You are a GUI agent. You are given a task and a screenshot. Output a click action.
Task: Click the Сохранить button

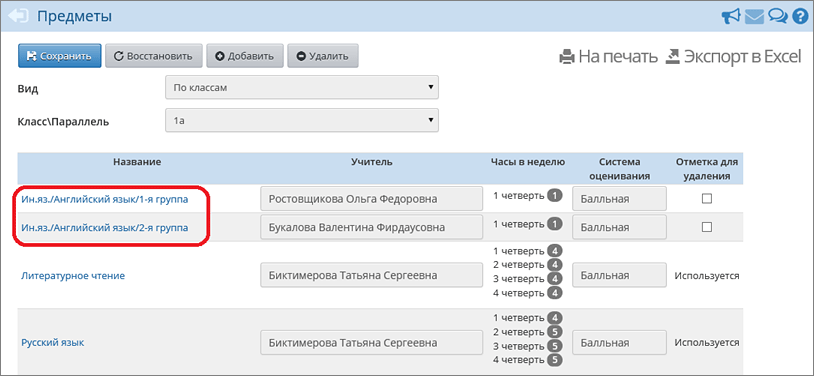point(60,56)
